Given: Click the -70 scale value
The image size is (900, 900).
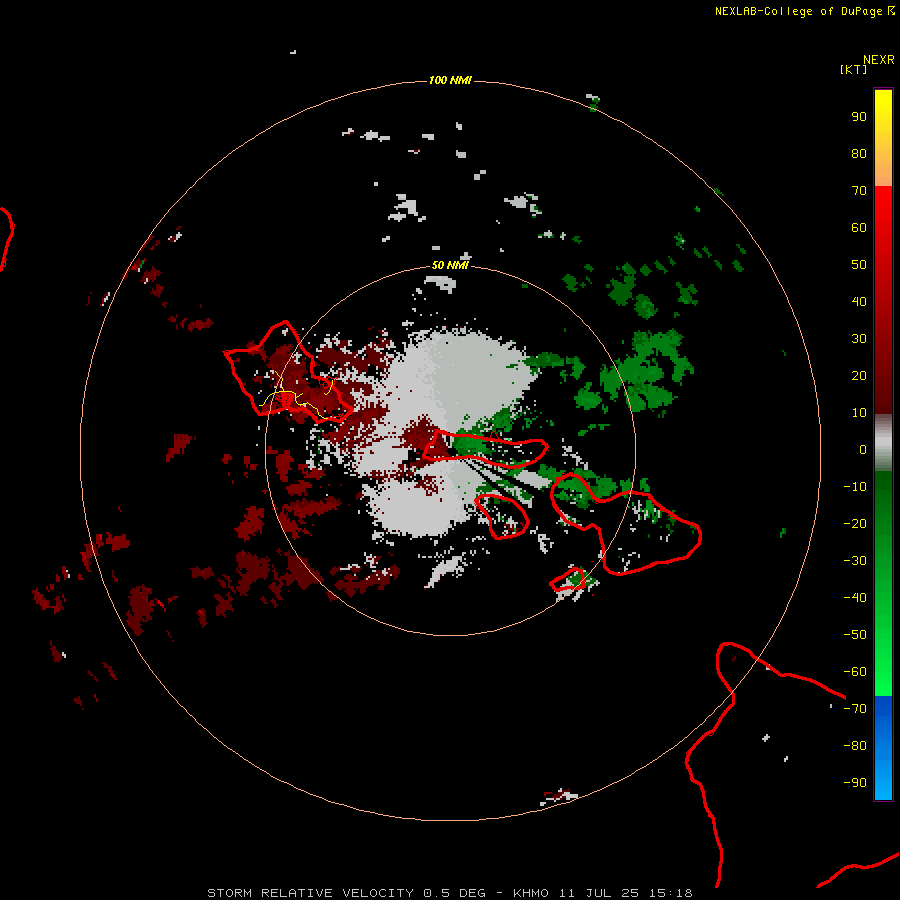Looking at the screenshot, I should pos(855,709).
